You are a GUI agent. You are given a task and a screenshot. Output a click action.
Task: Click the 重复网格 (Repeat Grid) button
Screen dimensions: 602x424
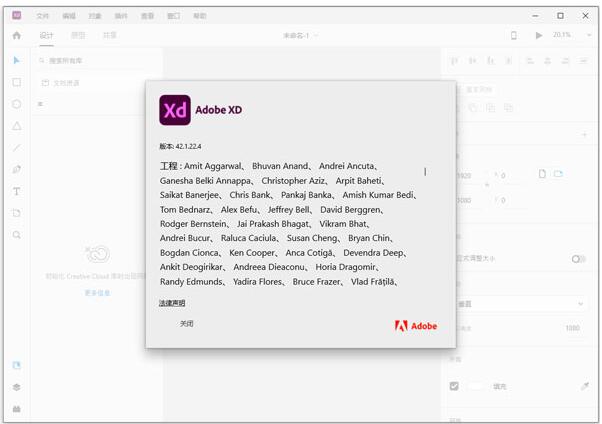(x=479, y=89)
